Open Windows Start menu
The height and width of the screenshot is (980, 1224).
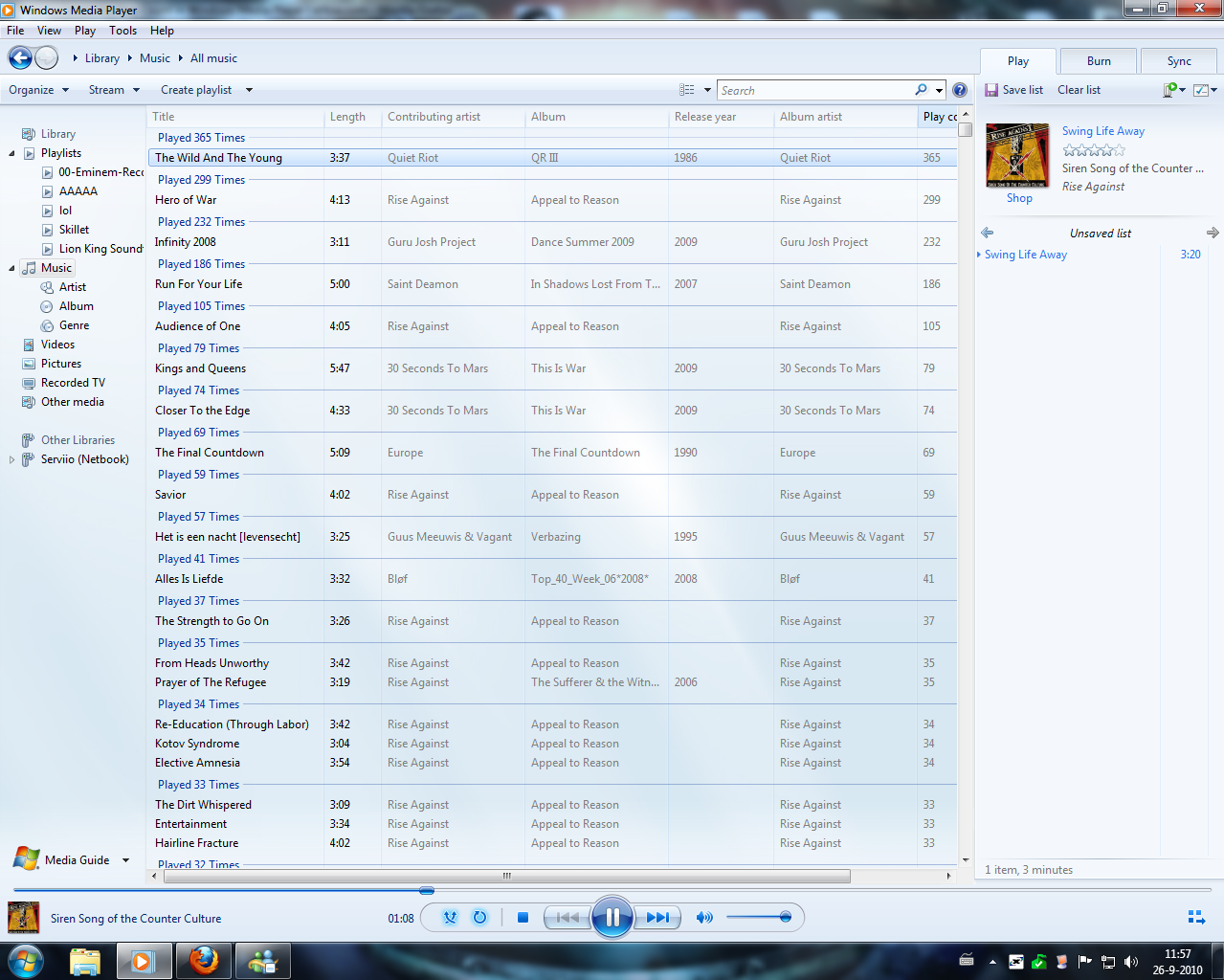pyautogui.click(x=26, y=961)
